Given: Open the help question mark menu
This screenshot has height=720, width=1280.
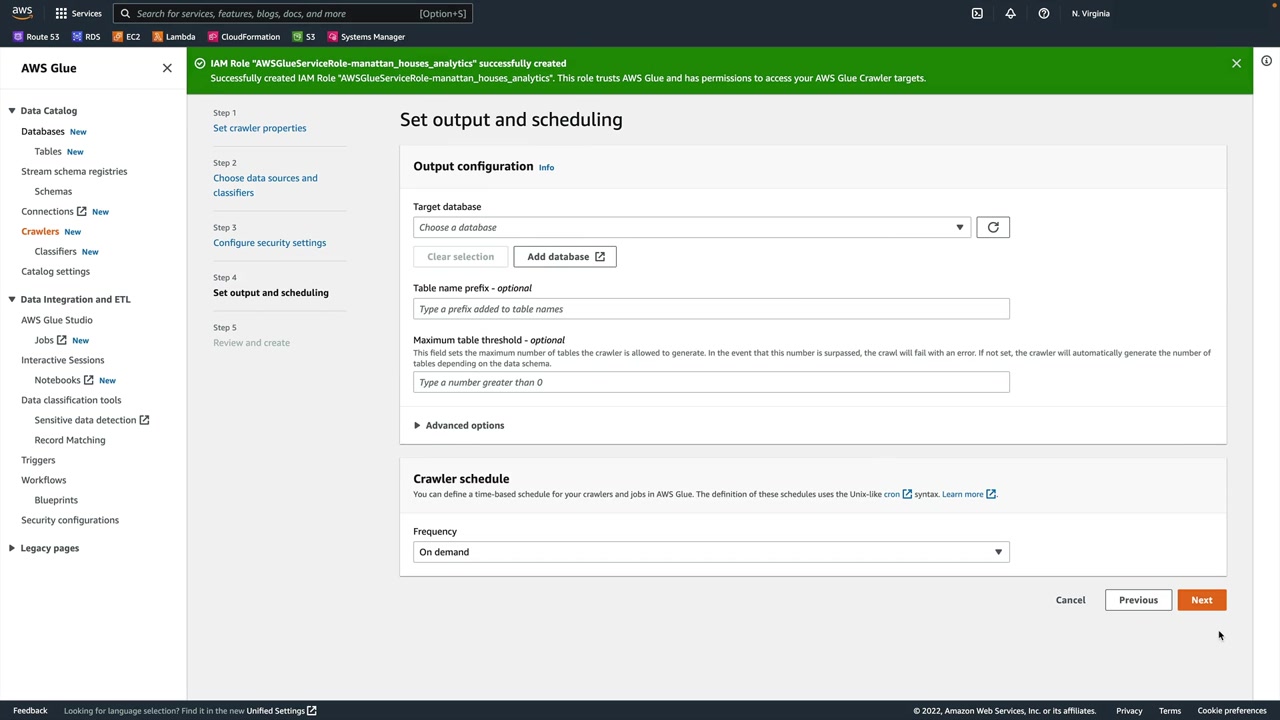Looking at the screenshot, I should click(1043, 14).
